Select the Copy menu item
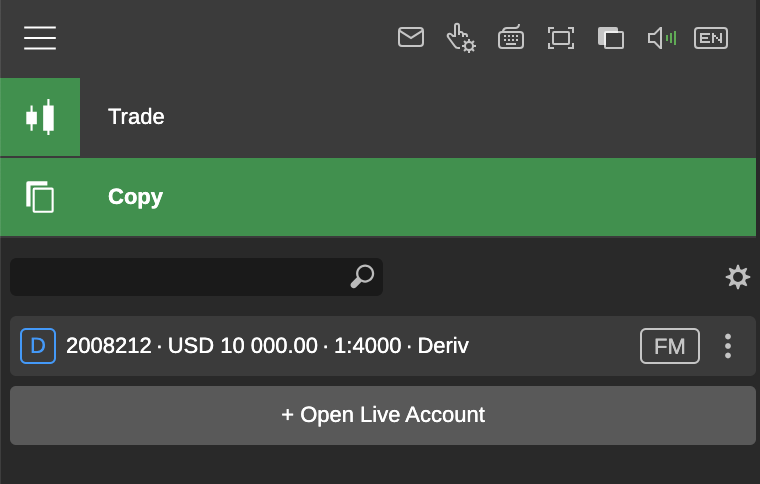 [x=136, y=197]
